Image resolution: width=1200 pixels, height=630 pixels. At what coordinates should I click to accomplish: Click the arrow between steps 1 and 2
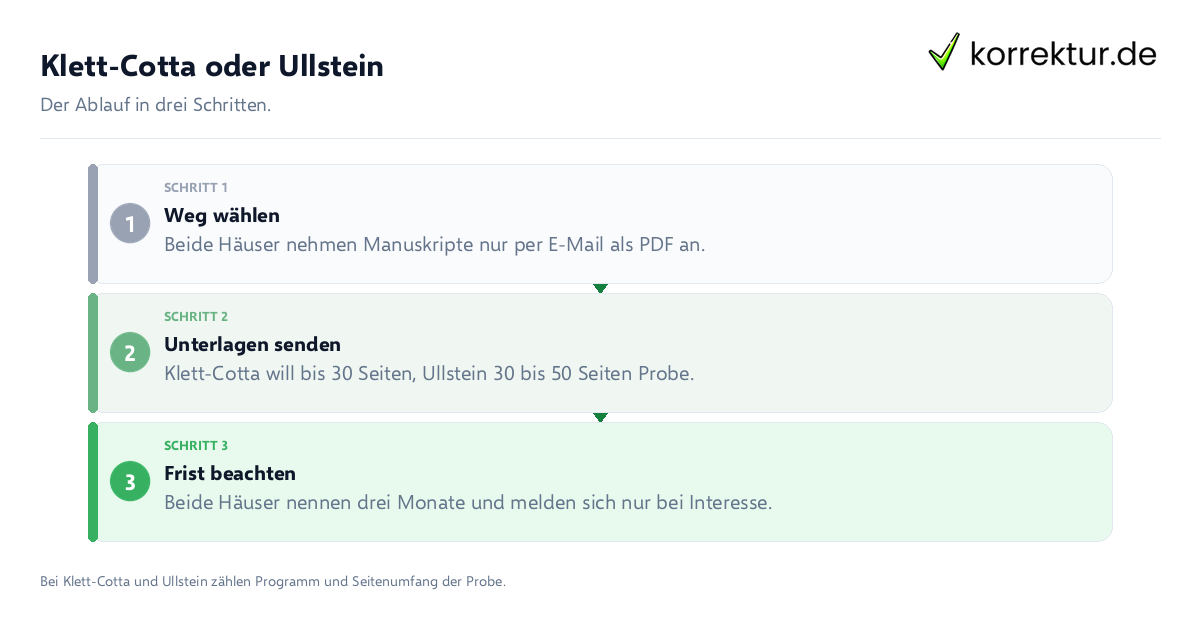(600, 288)
